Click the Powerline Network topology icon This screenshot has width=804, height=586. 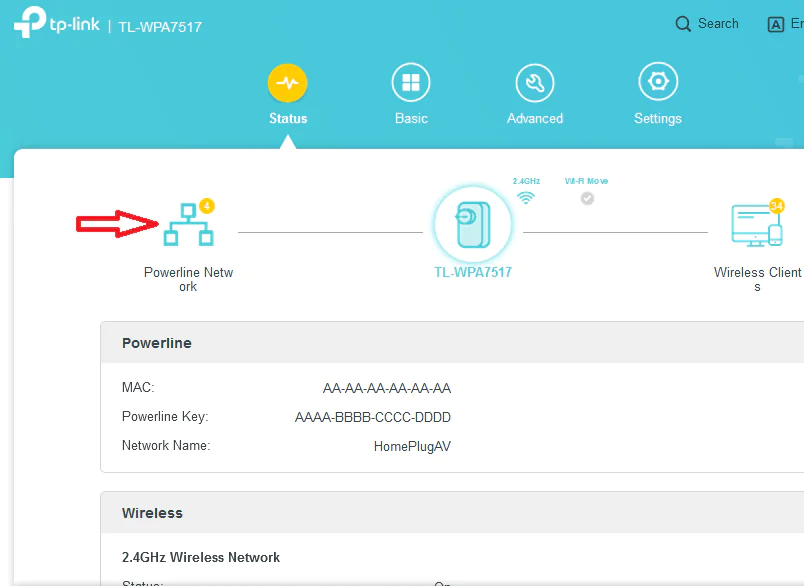coord(189,222)
